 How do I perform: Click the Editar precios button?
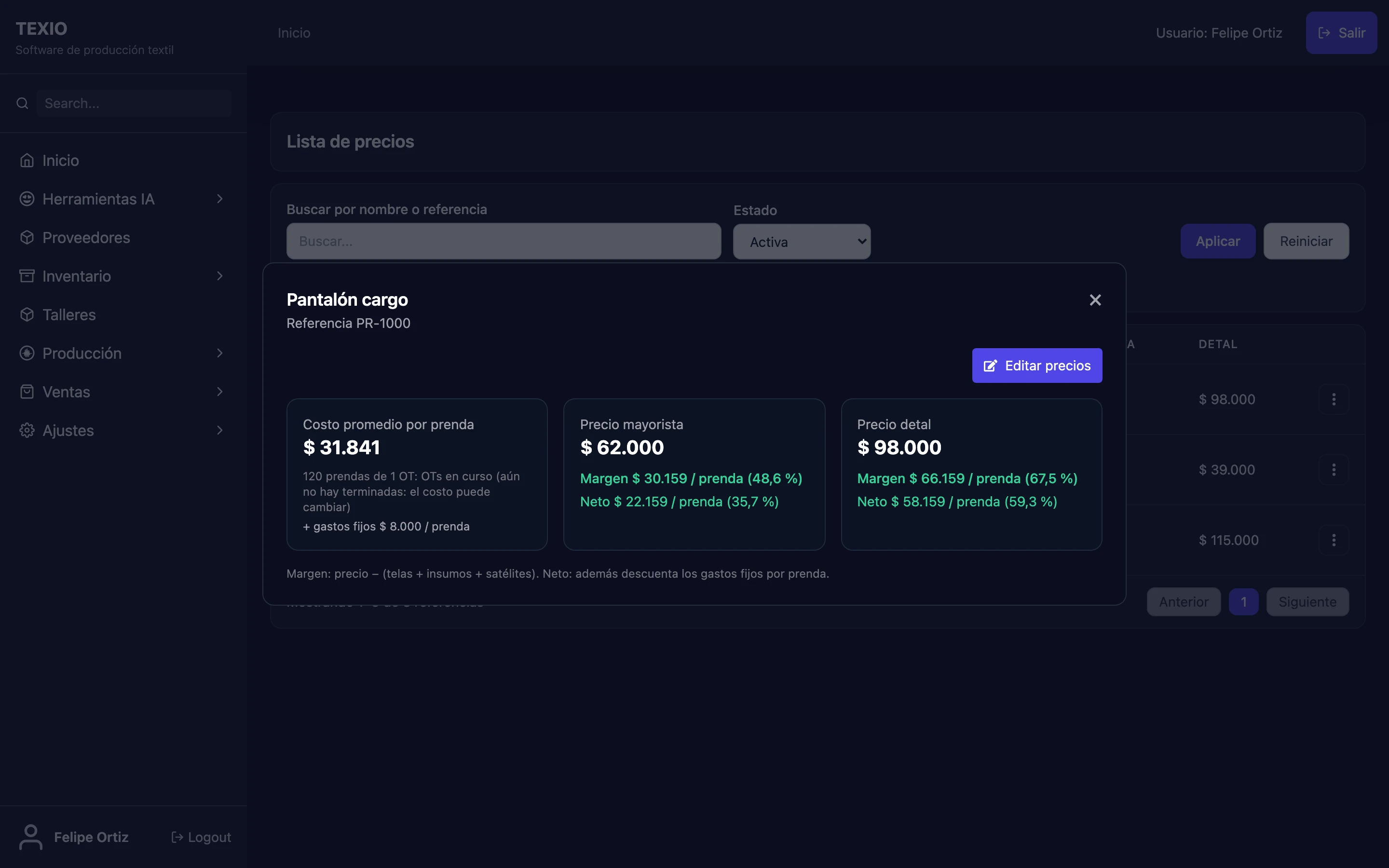[x=1036, y=366]
